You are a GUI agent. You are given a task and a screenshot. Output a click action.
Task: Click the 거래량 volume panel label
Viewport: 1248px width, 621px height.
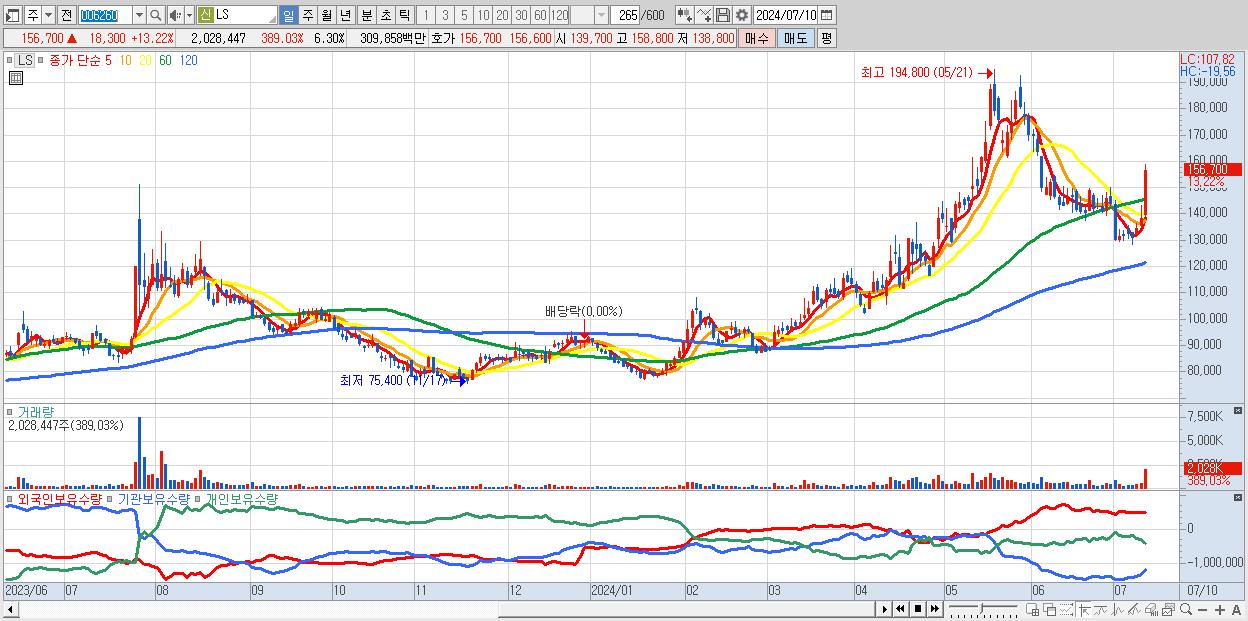(35, 411)
